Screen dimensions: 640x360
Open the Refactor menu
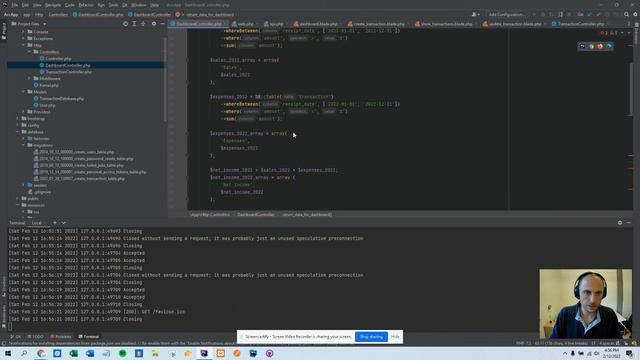(x=86, y=5)
